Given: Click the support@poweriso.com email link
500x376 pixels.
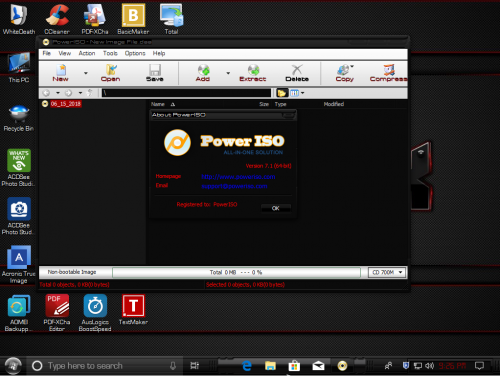Looking at the screenshot, I should pyautogui.click(x=234, y=186).
